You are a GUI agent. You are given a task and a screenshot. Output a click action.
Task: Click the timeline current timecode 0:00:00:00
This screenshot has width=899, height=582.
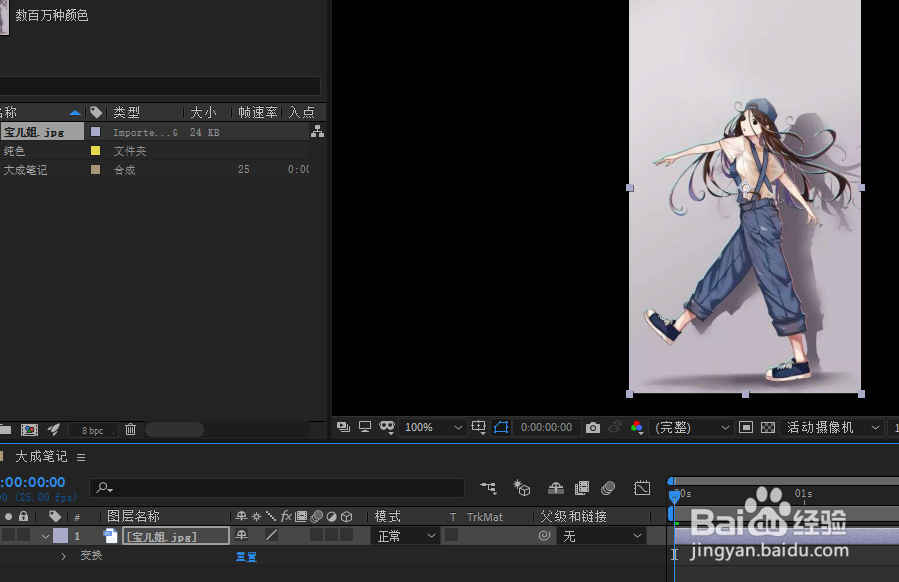pyautogui.click(x=33, y=482)
